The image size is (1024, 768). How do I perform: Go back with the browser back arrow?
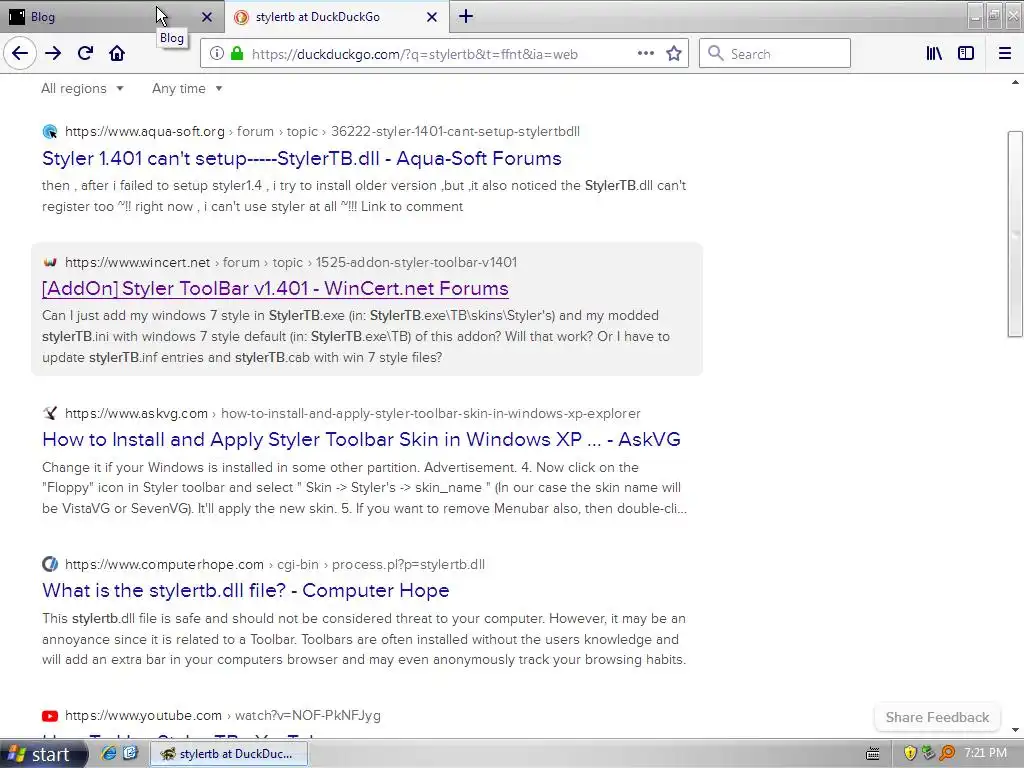(x=20, y=53)
